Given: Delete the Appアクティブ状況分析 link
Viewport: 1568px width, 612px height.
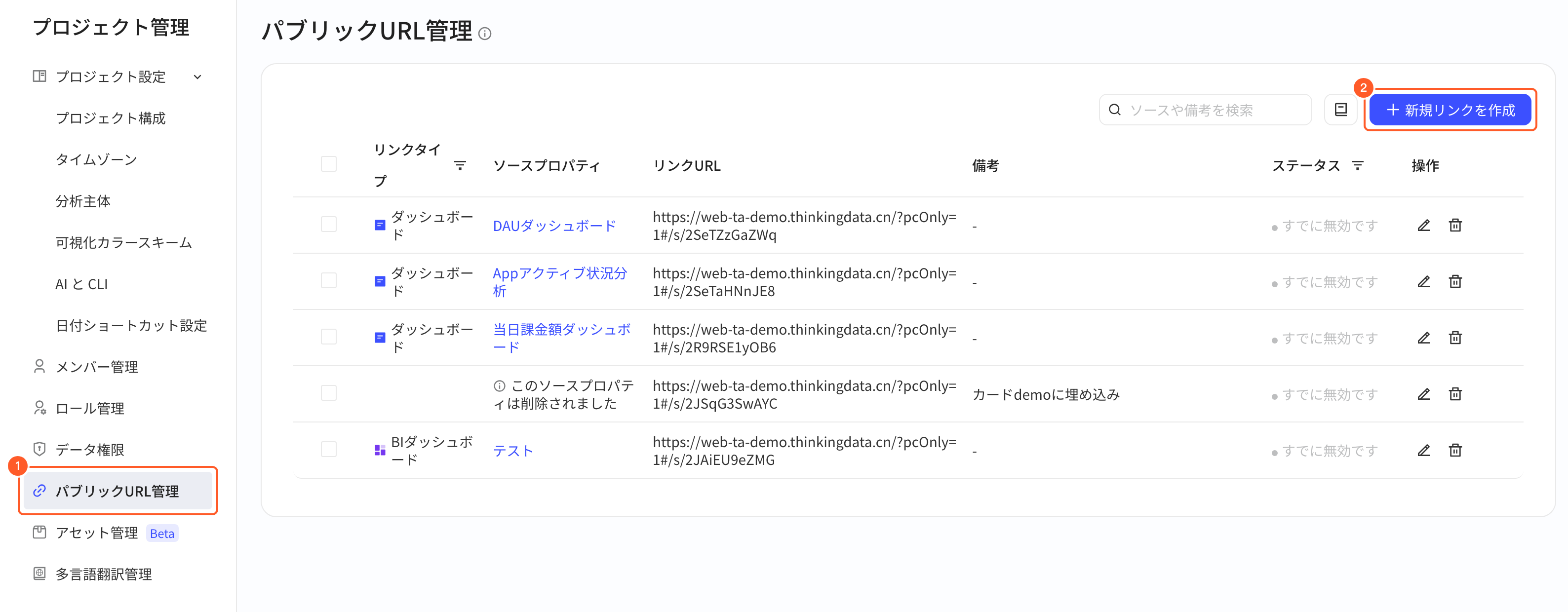Looking at the screenshot, I should click(x=1455, y=282).
